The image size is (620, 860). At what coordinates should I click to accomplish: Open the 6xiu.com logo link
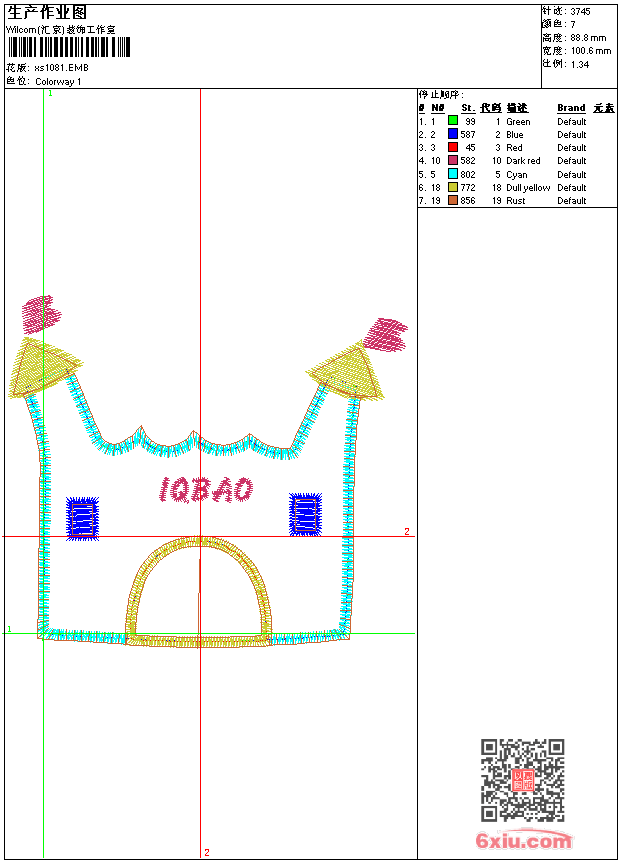click(x=523, y=841)
